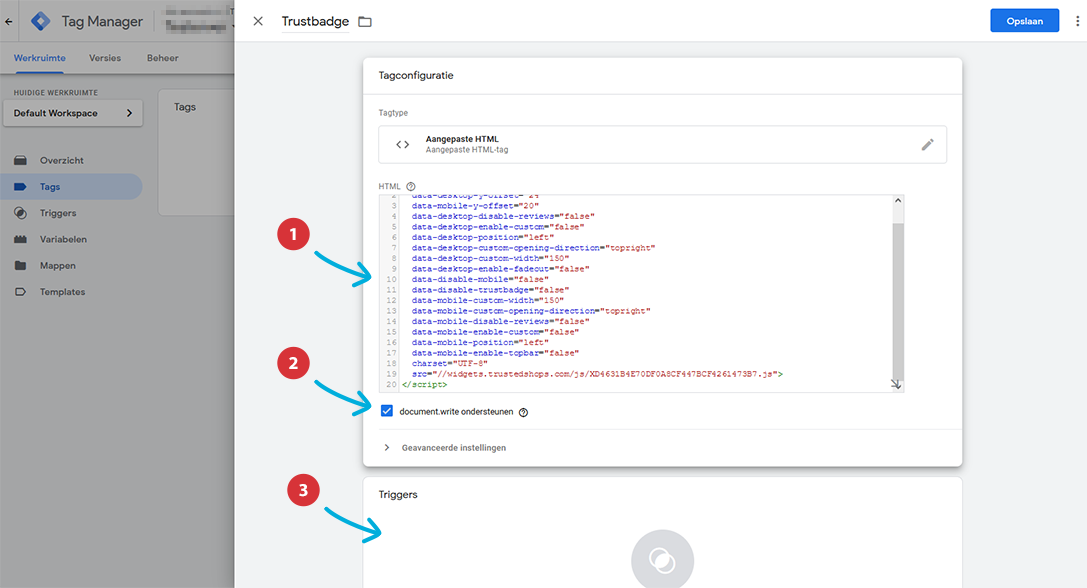Switch to the Werkruimte tab
Viewport: 1087px width, 588px height.
[40, 58]
